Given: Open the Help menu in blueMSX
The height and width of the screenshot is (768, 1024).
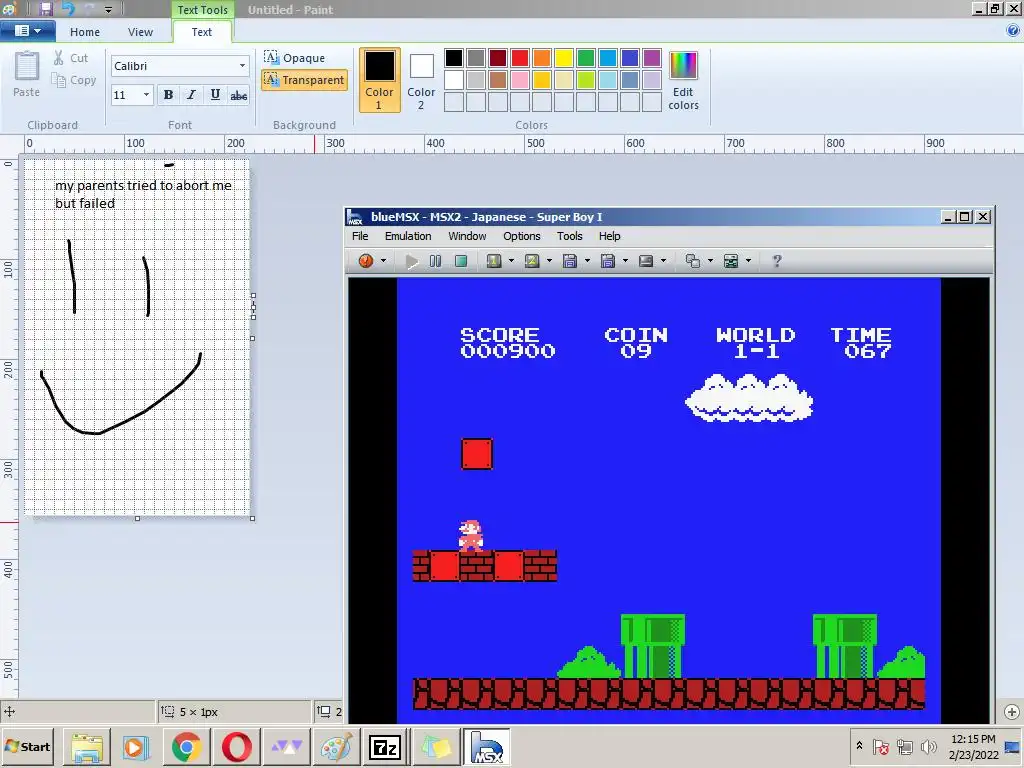Looking at the screenshot, I should click(609, 236).
